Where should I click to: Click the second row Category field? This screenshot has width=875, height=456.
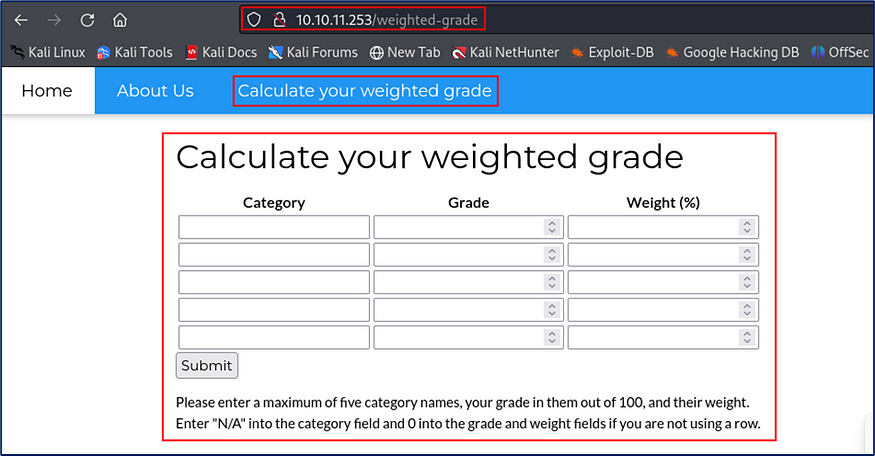pyautogui.click(x=274, y=255)
